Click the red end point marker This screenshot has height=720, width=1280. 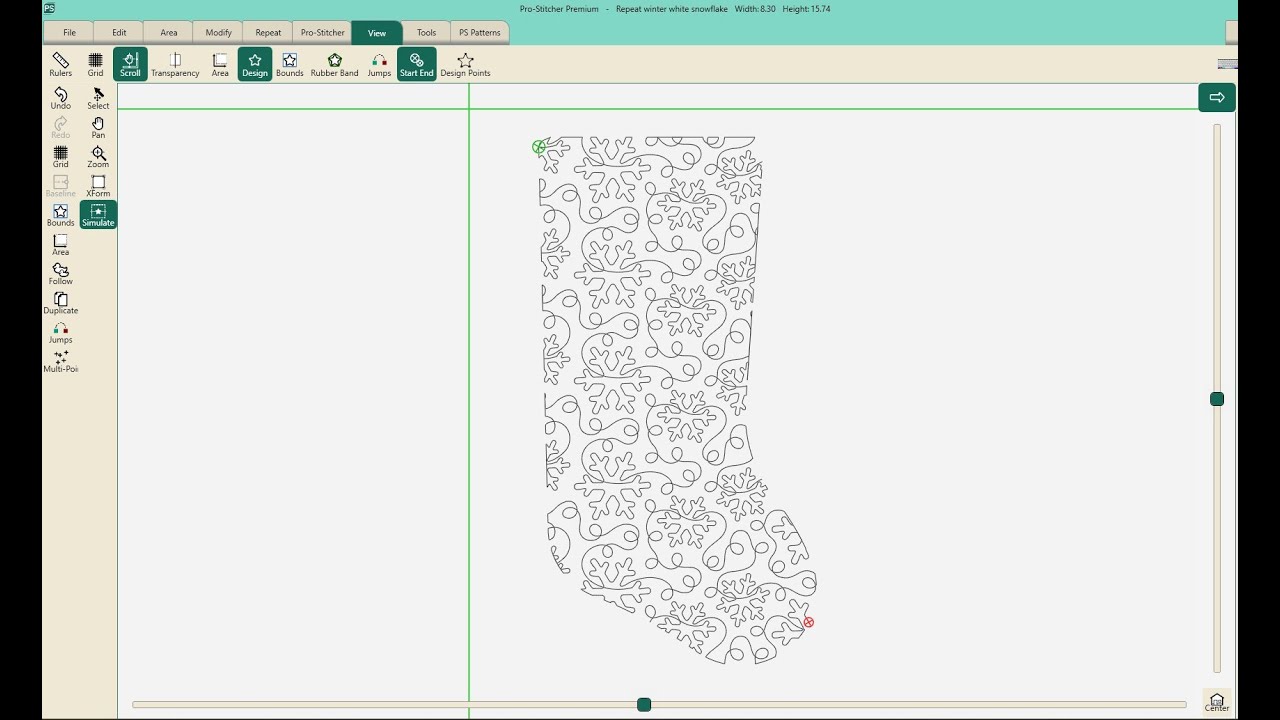pyautogui.click(x=809, y=622)
